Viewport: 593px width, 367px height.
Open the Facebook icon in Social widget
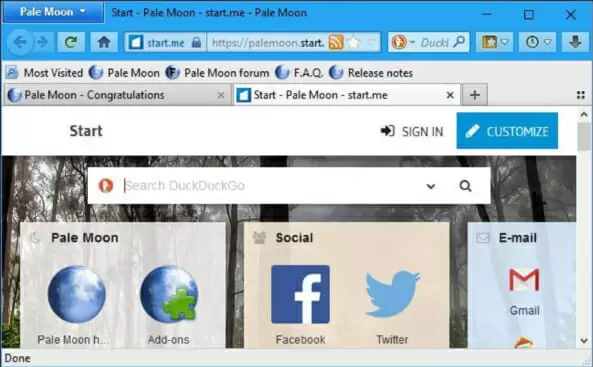(300, 294)
